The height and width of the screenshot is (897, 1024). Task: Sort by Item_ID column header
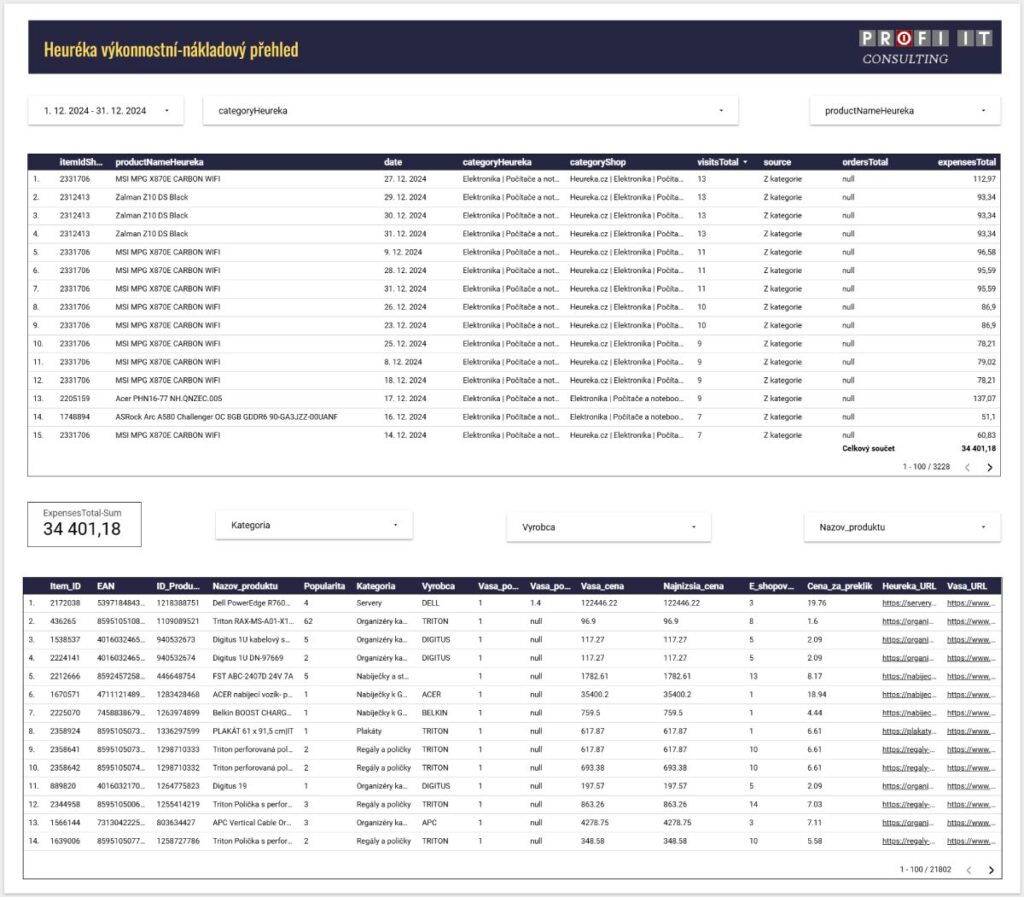coord(65,586)
